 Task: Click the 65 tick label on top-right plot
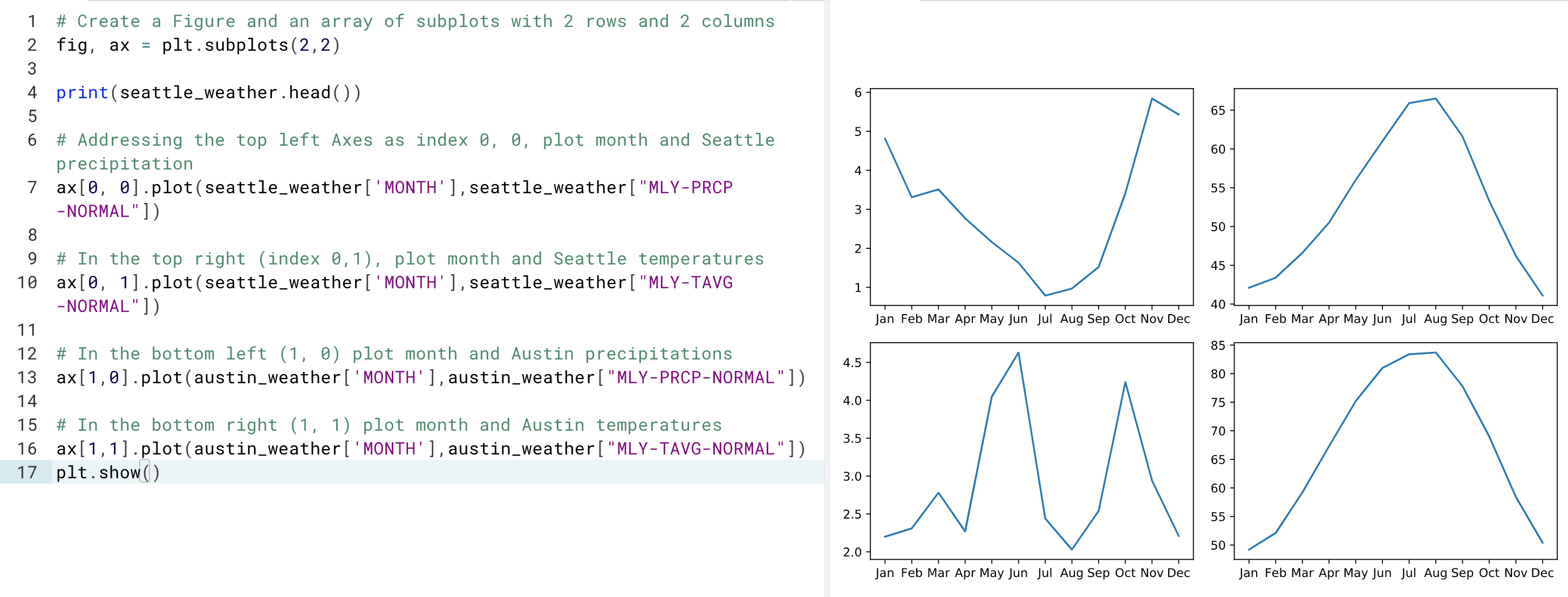[x=1217, y=110]
